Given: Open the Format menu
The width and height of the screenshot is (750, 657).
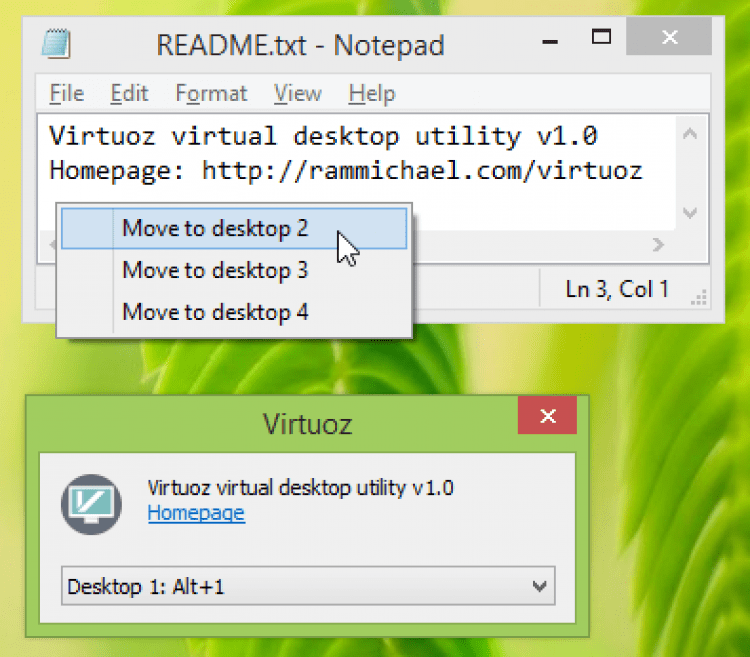Looking at the screenshot, I should point(211,94).
